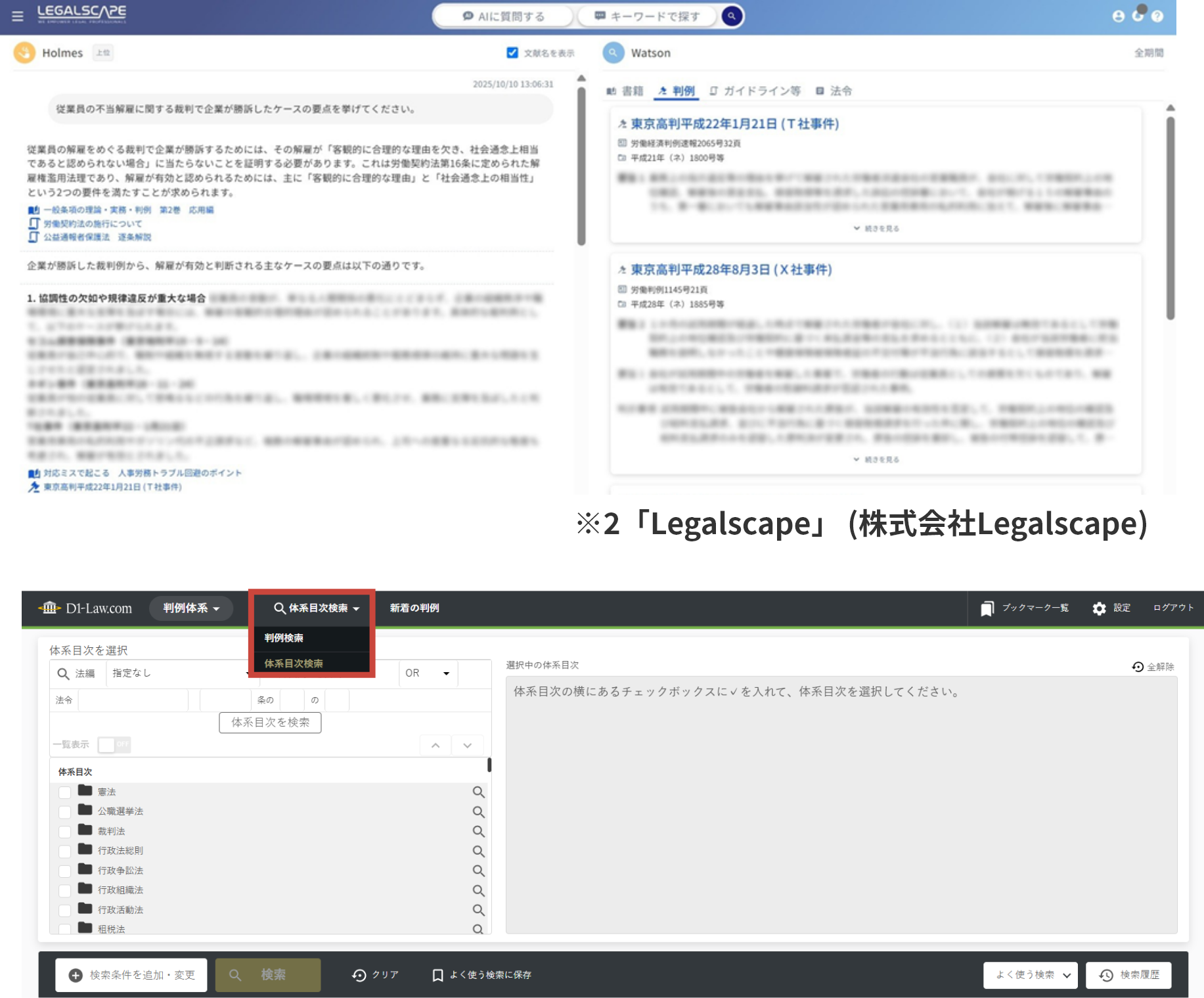Click the Watson panel scrollbar
Screen dimensions: 1204x998
(x=1170, y=217)
